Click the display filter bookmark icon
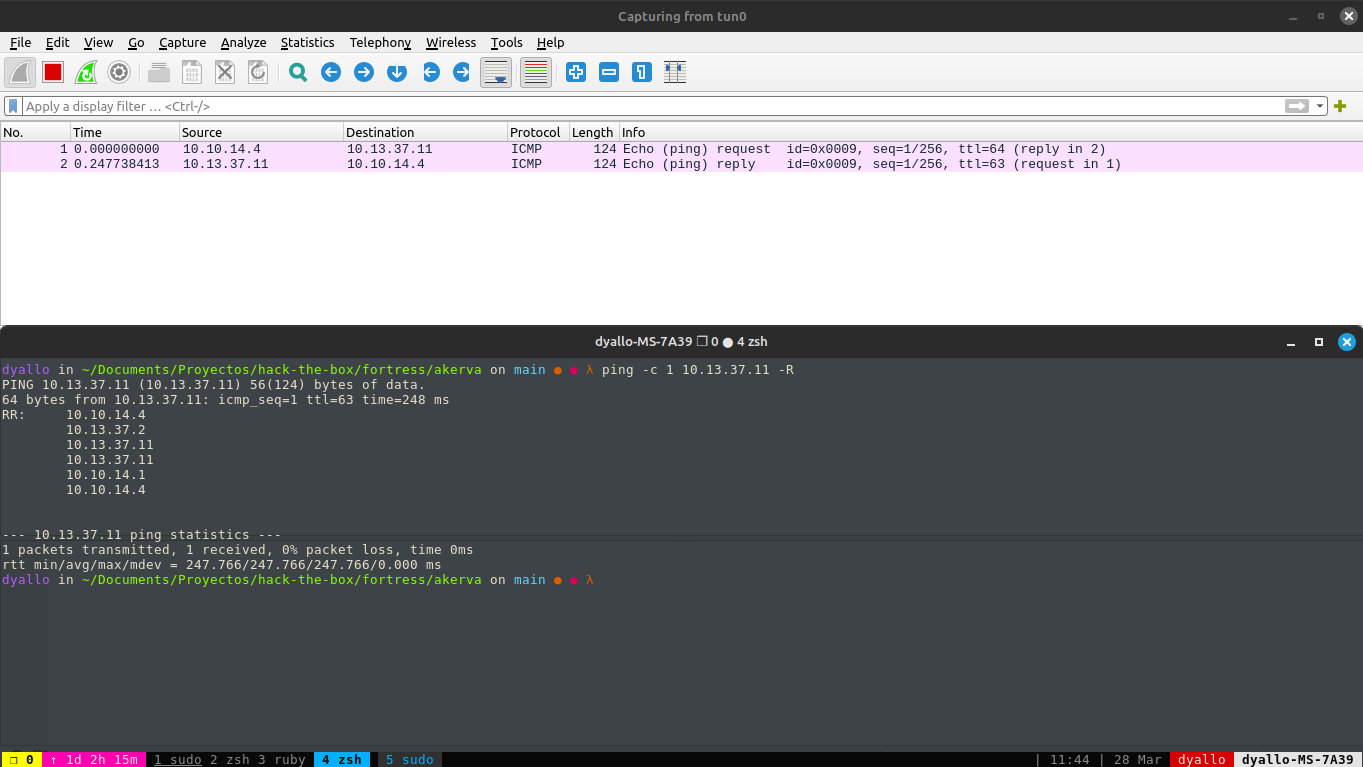This screenshot has width=1363, height=767. click(13, 106)
